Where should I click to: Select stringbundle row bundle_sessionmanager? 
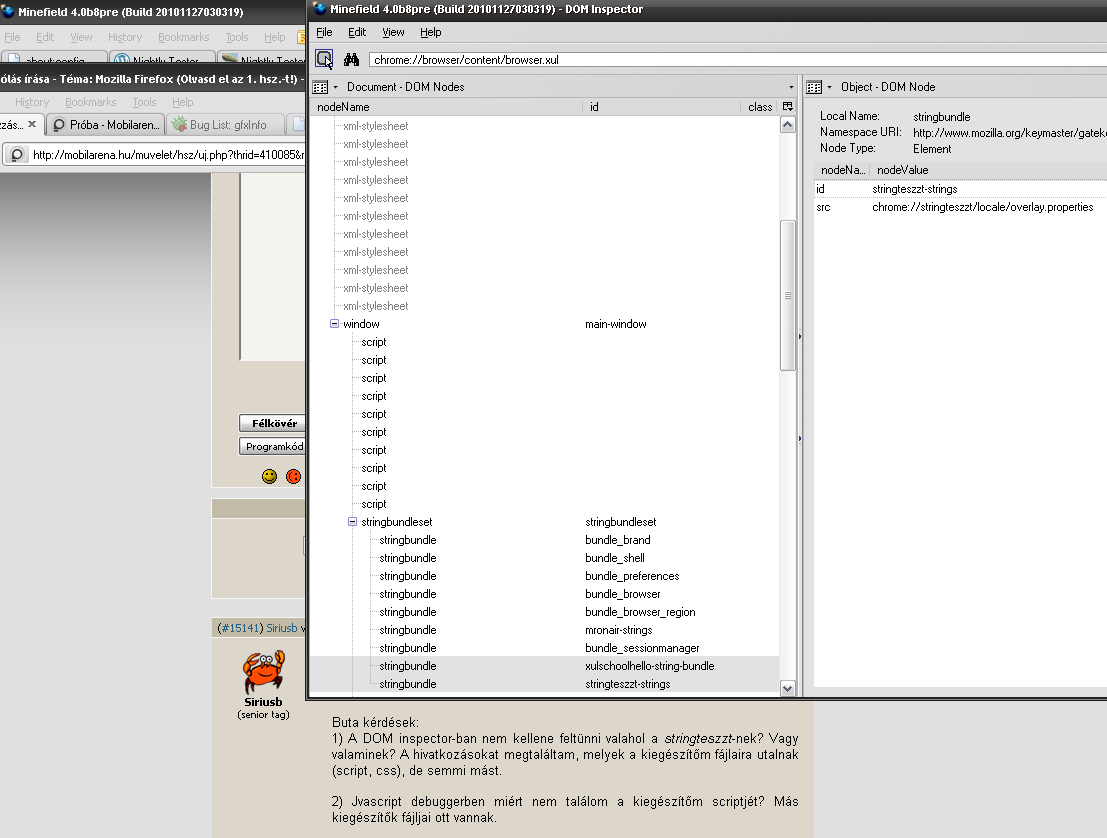pos(544,648)
